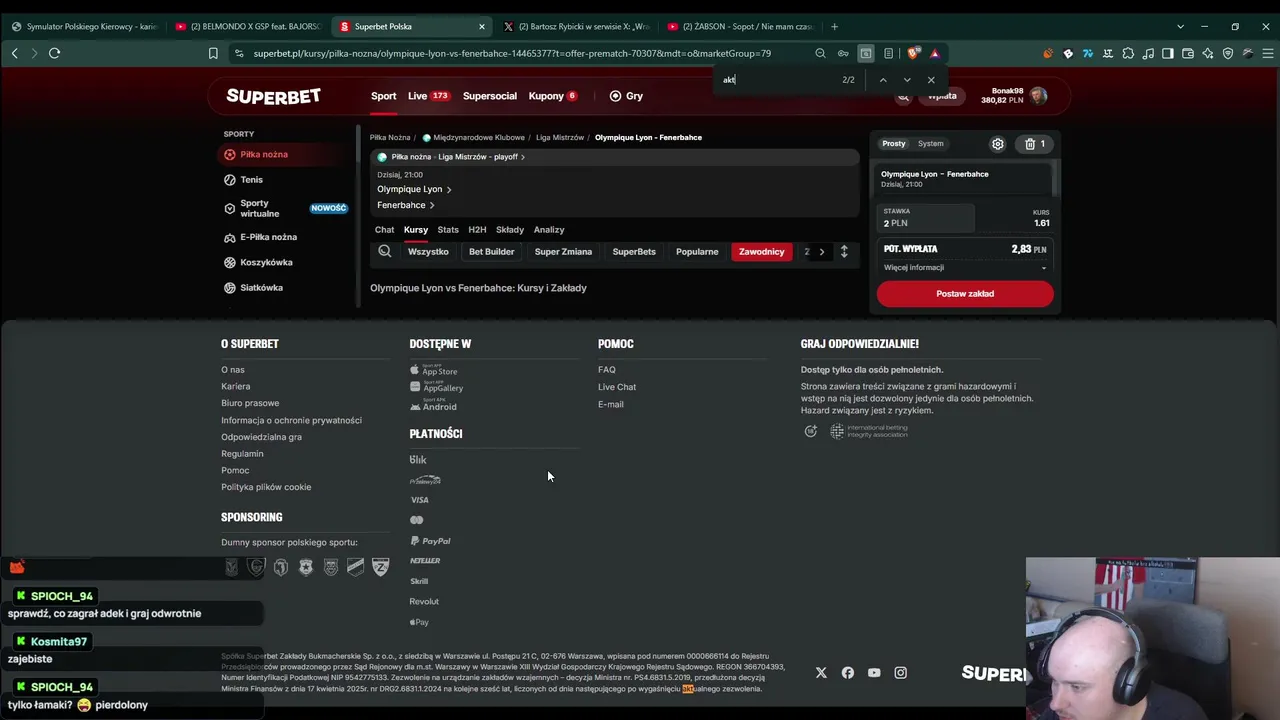Viewport: 1280px width, 720px height.
Task: Switch to the Składy tab
Action: (510, 230)
